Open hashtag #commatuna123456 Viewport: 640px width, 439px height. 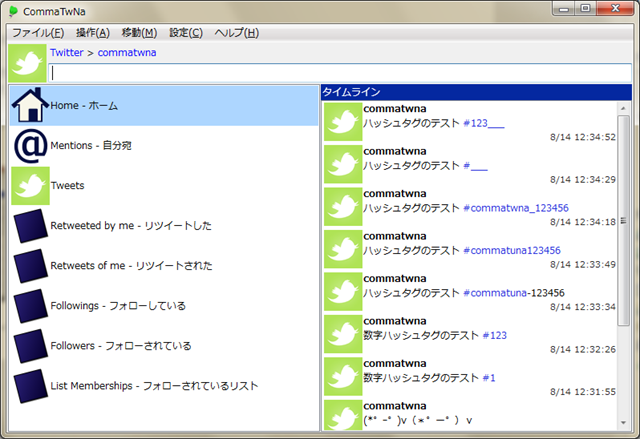512,251
